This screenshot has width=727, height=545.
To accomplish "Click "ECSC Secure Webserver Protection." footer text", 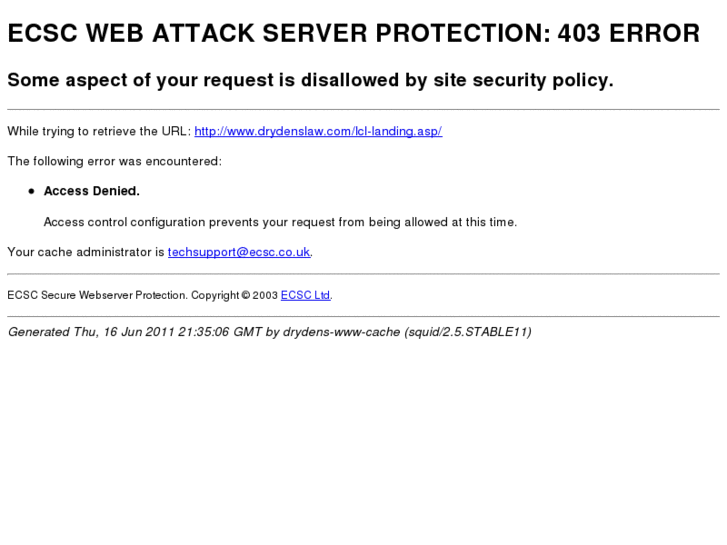I will coord(97,295).
